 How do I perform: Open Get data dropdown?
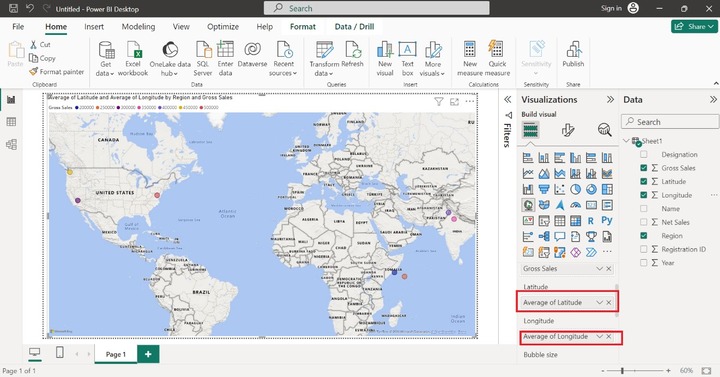pos(106,58)
